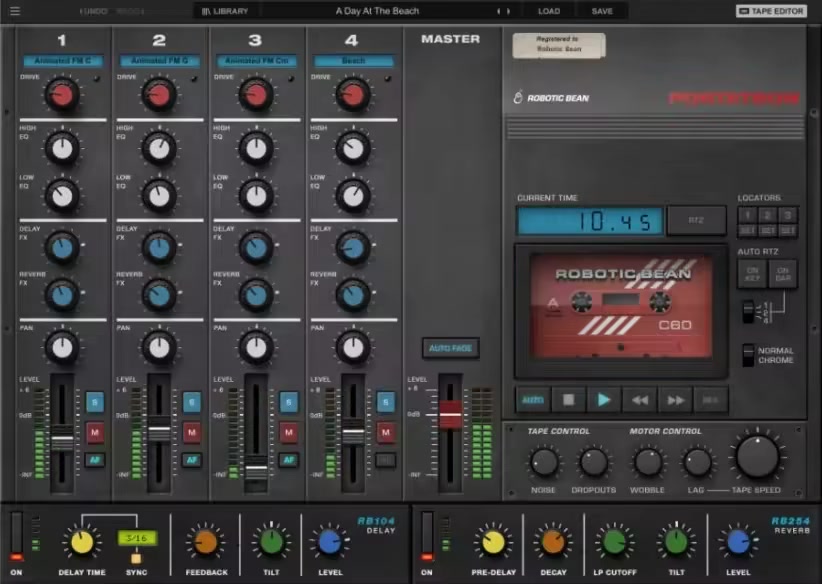
Task: Click the channel 2 High EQ knob
Action: pos(159,148)
